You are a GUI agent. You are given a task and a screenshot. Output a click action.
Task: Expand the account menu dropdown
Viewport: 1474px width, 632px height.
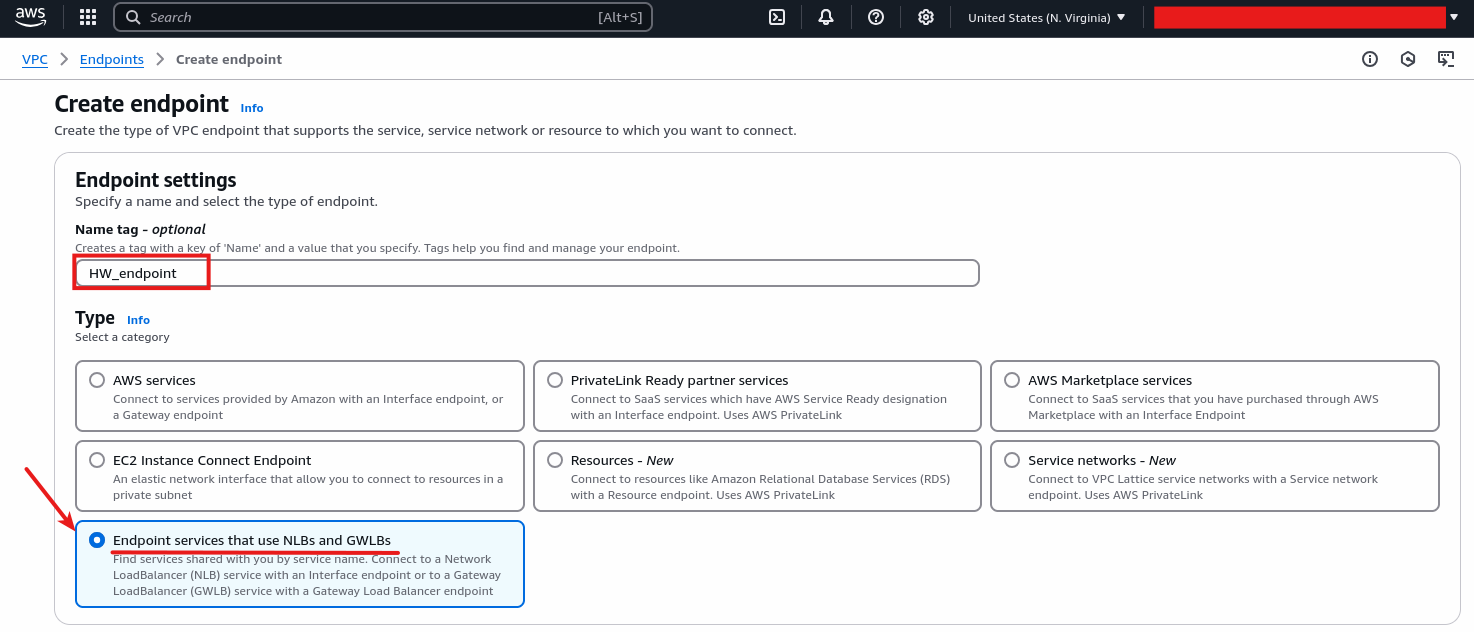(1456, 17)
